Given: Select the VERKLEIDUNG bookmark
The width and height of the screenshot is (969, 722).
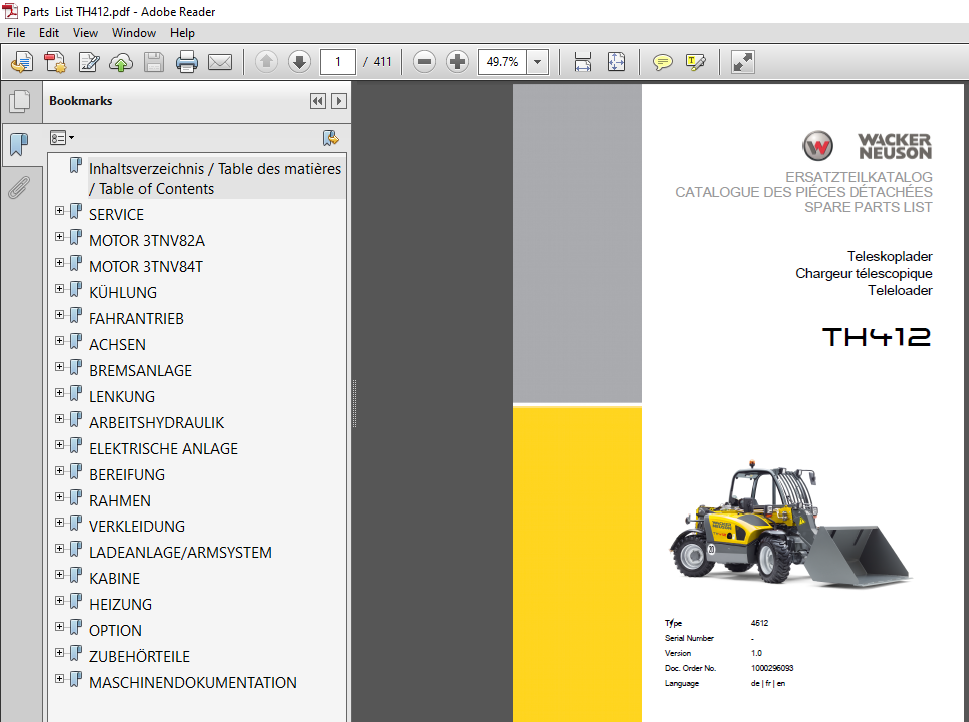Looking at the screenshot, I should pos(137,527).
